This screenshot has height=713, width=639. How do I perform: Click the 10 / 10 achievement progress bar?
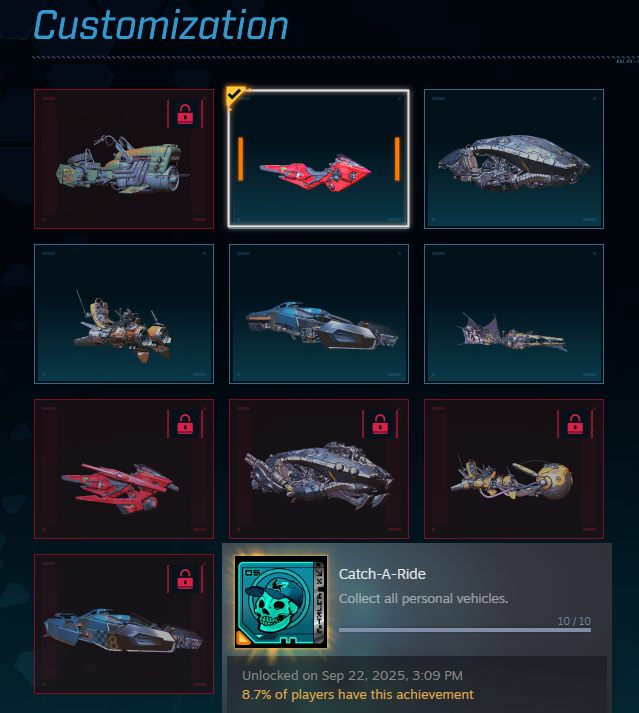(465, 630)
